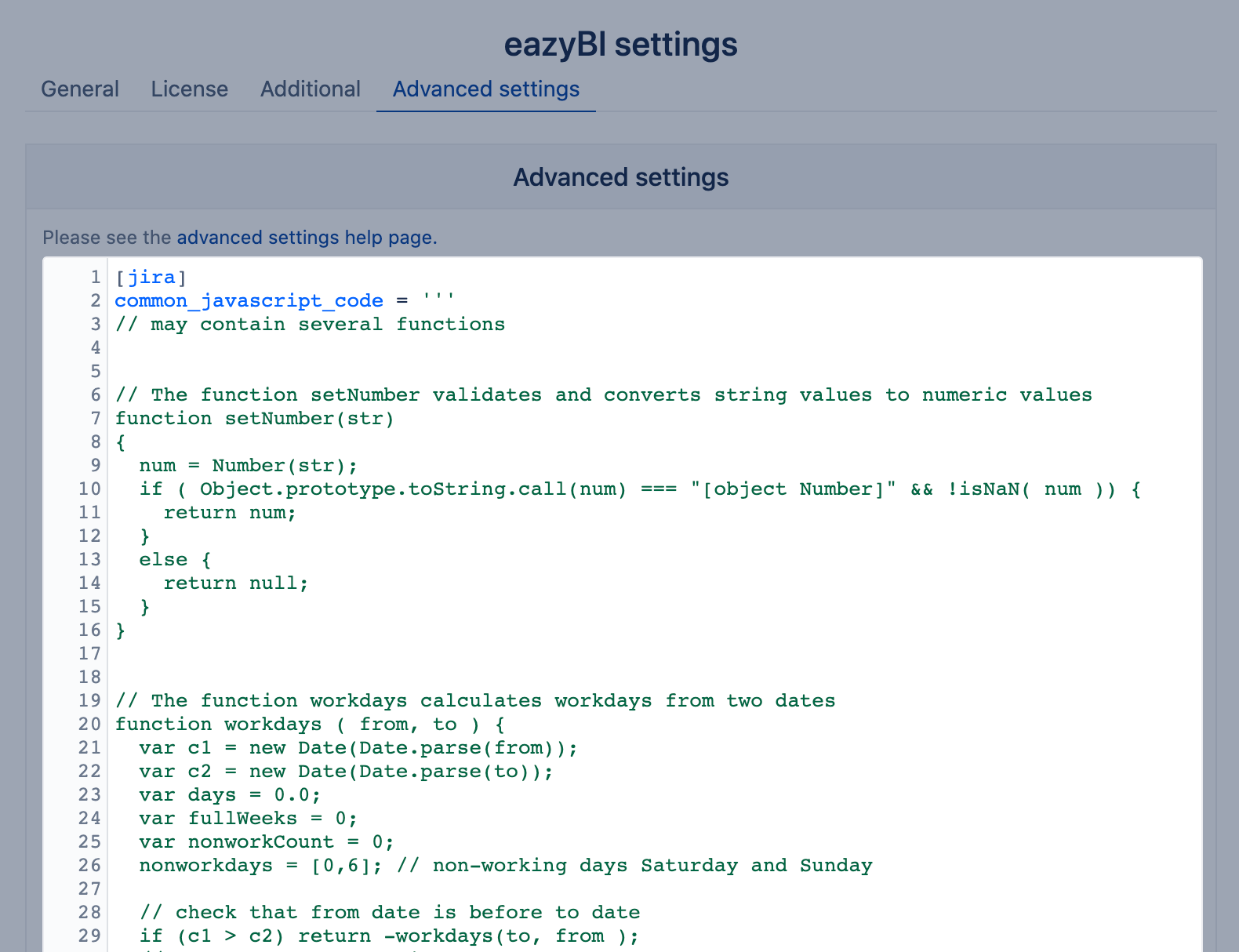Click the common_javascript_code key in editor

(249, 301)
